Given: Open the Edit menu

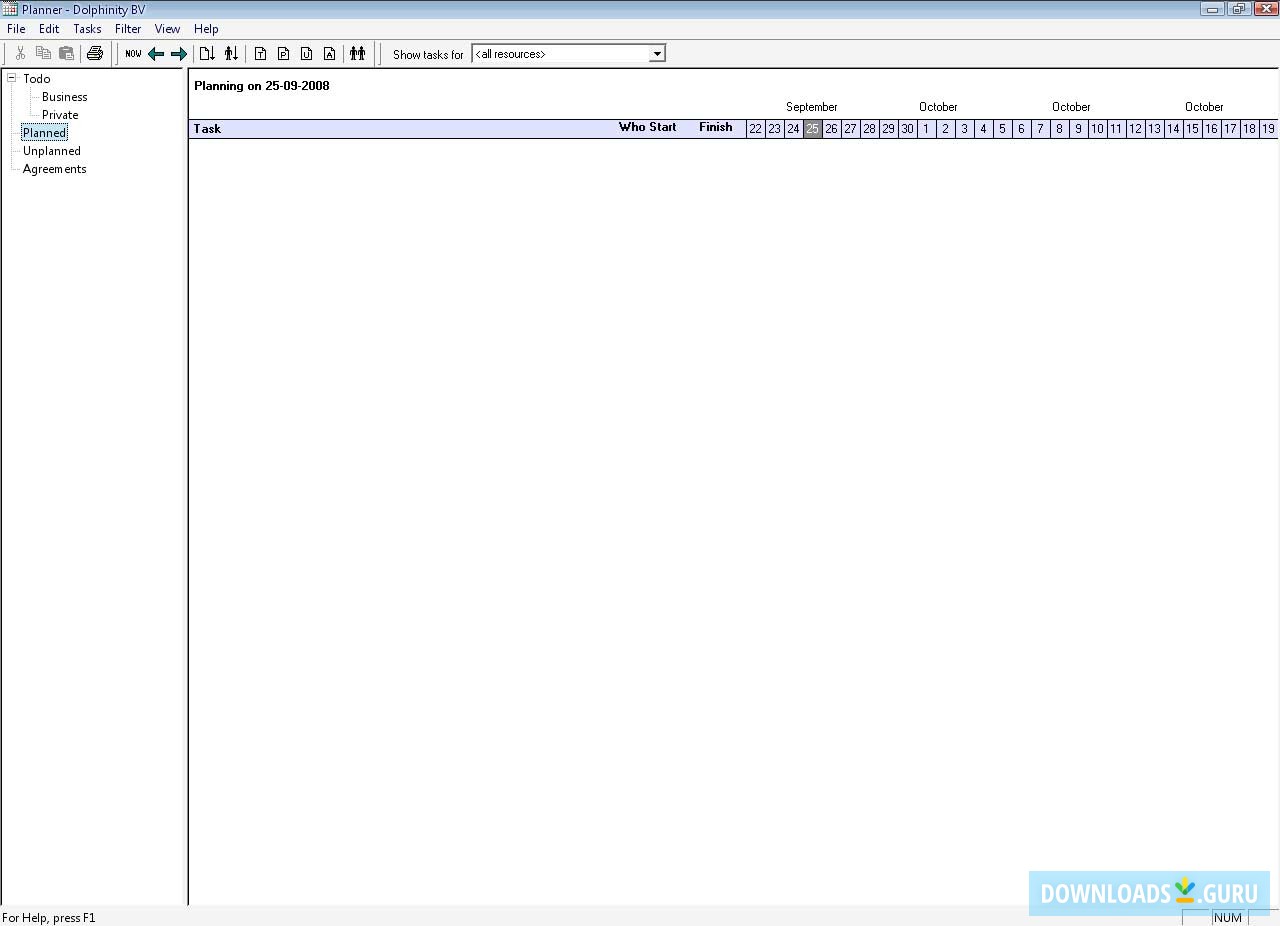Looking at the screenshot, I should pos(49,29).
